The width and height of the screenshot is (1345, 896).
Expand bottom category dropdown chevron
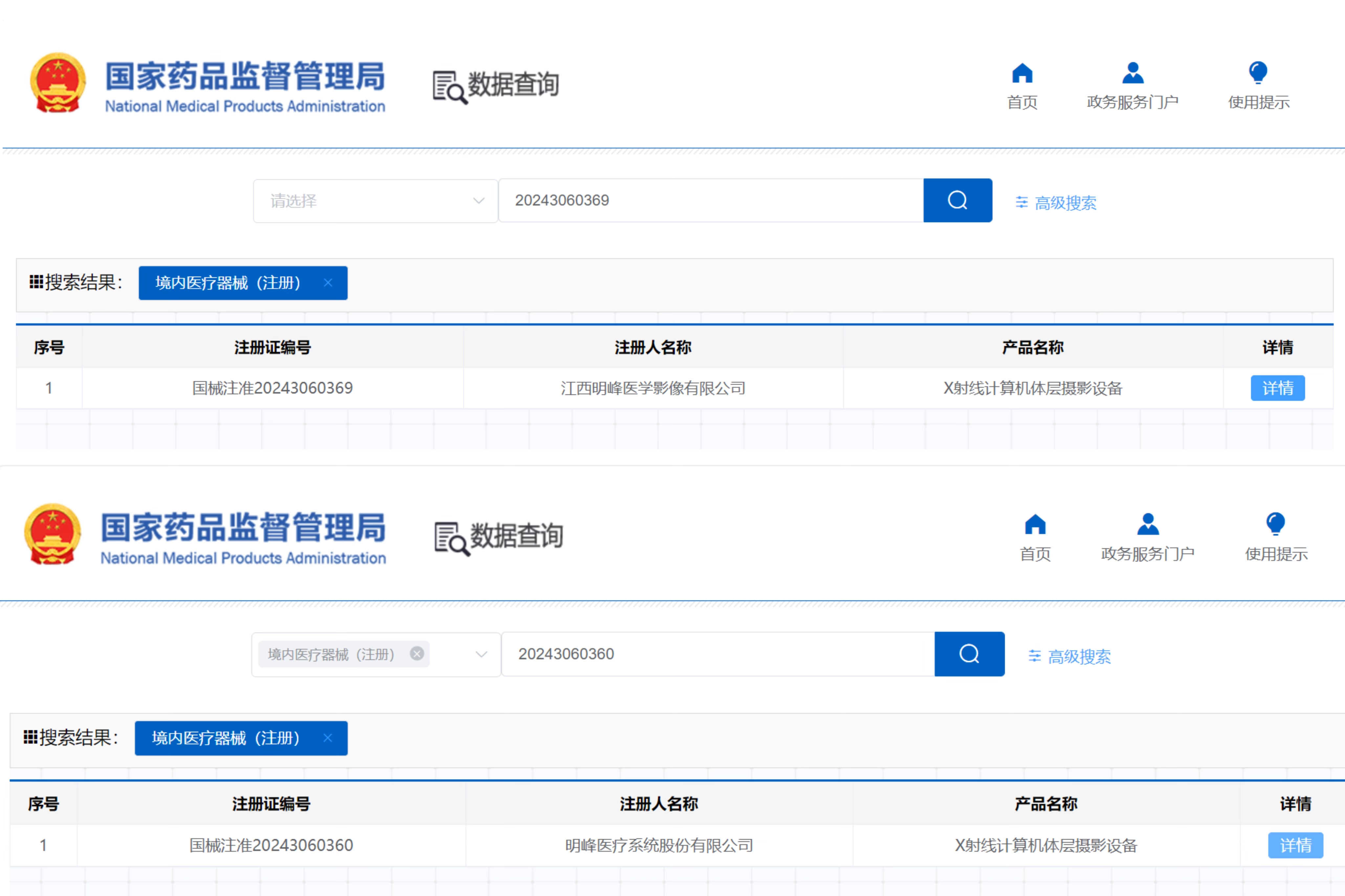pyautogui.click(x=481, y=654)
